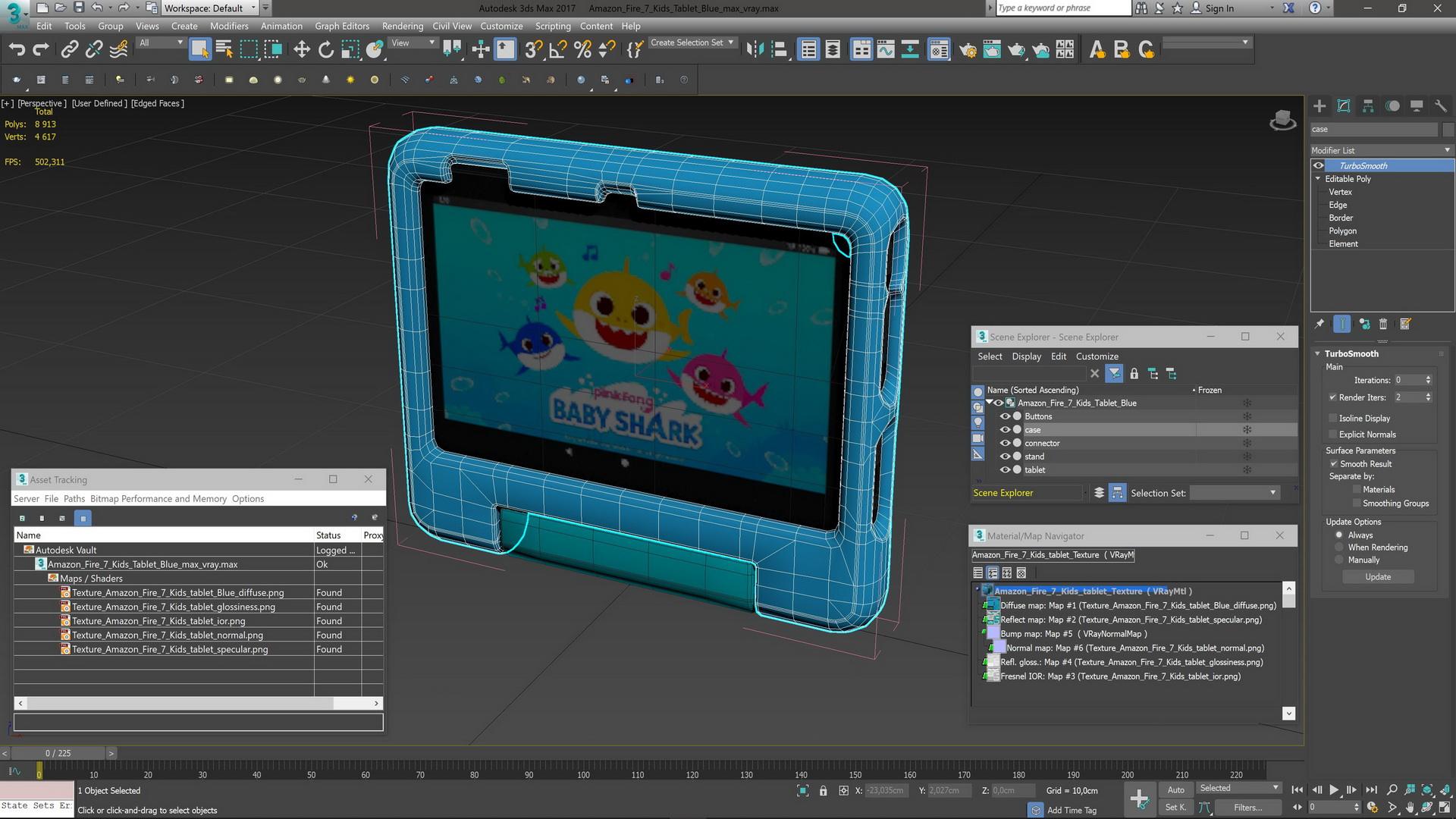
Task: Collapse the Editable Poly modifier tree
Action: 1318,179
